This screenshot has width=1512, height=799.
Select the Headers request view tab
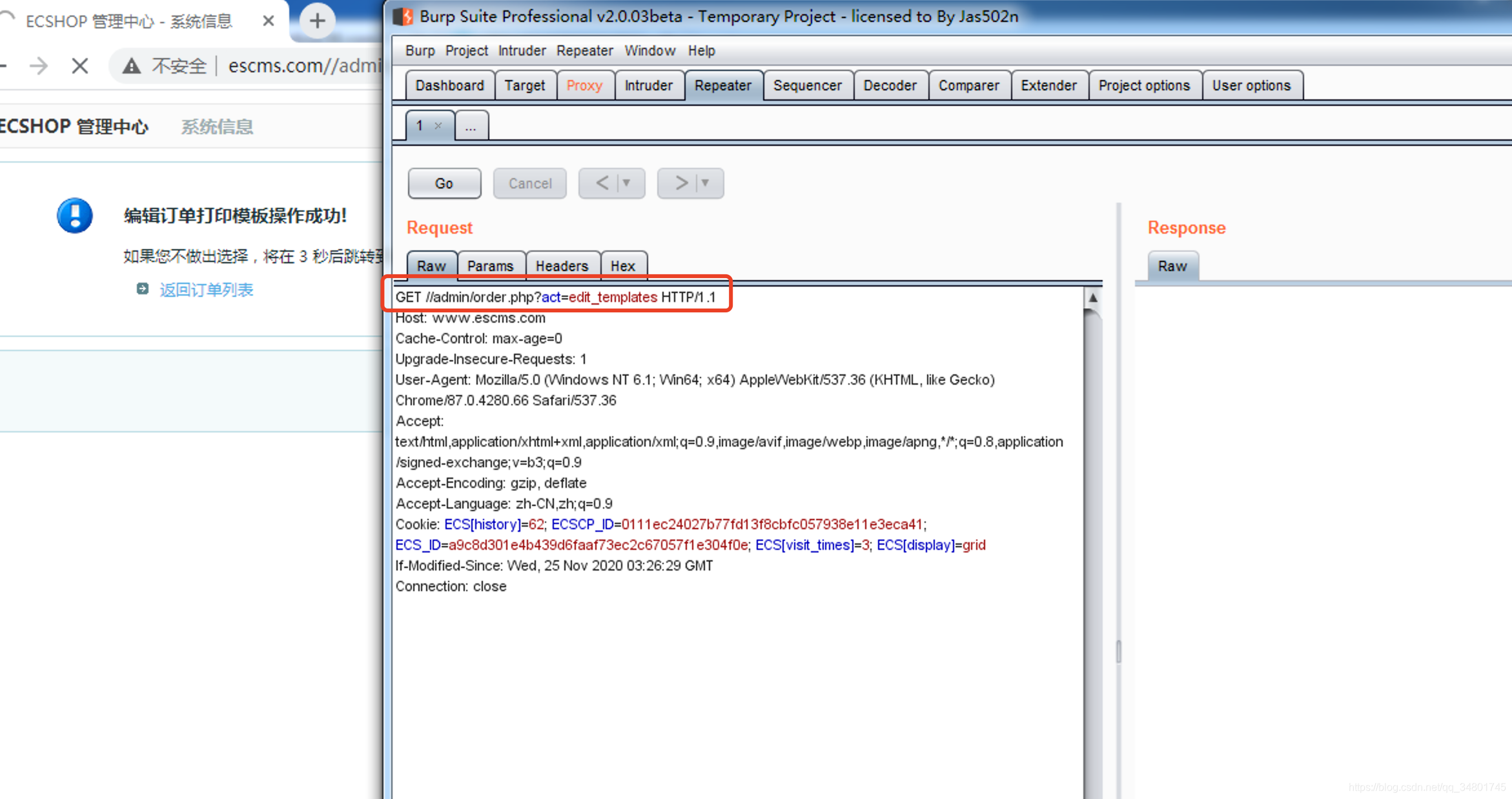[x=562, y=265]
